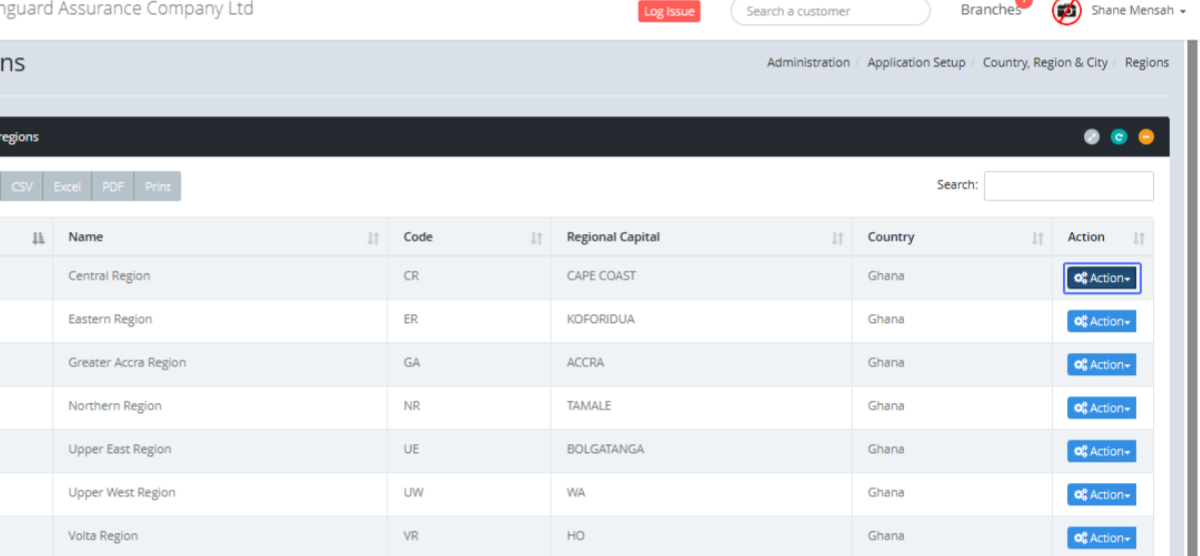Click the gray expand panel icon

[x=1092, y=137]
